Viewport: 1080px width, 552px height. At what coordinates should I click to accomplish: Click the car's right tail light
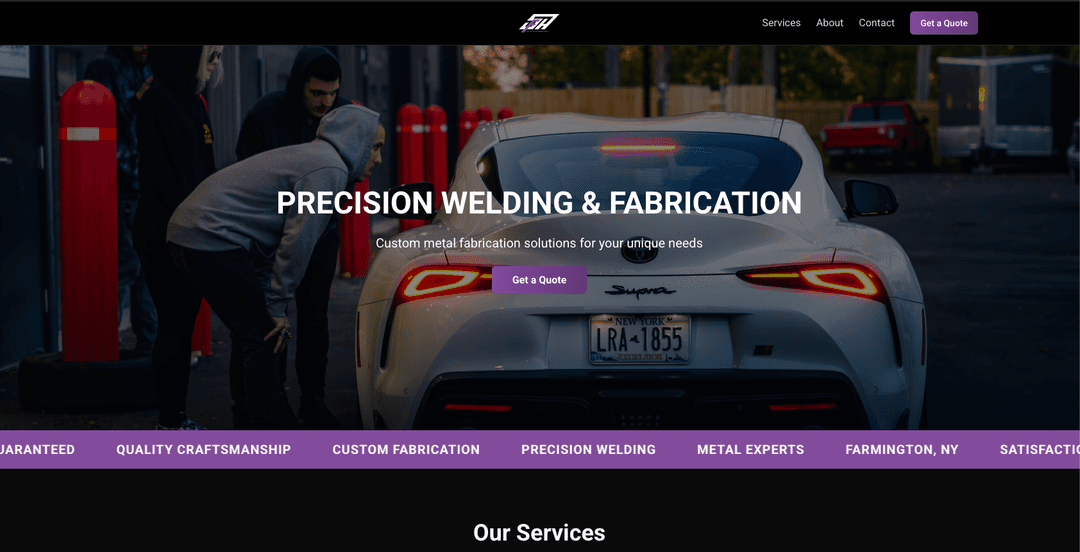(x=811, y=280)
